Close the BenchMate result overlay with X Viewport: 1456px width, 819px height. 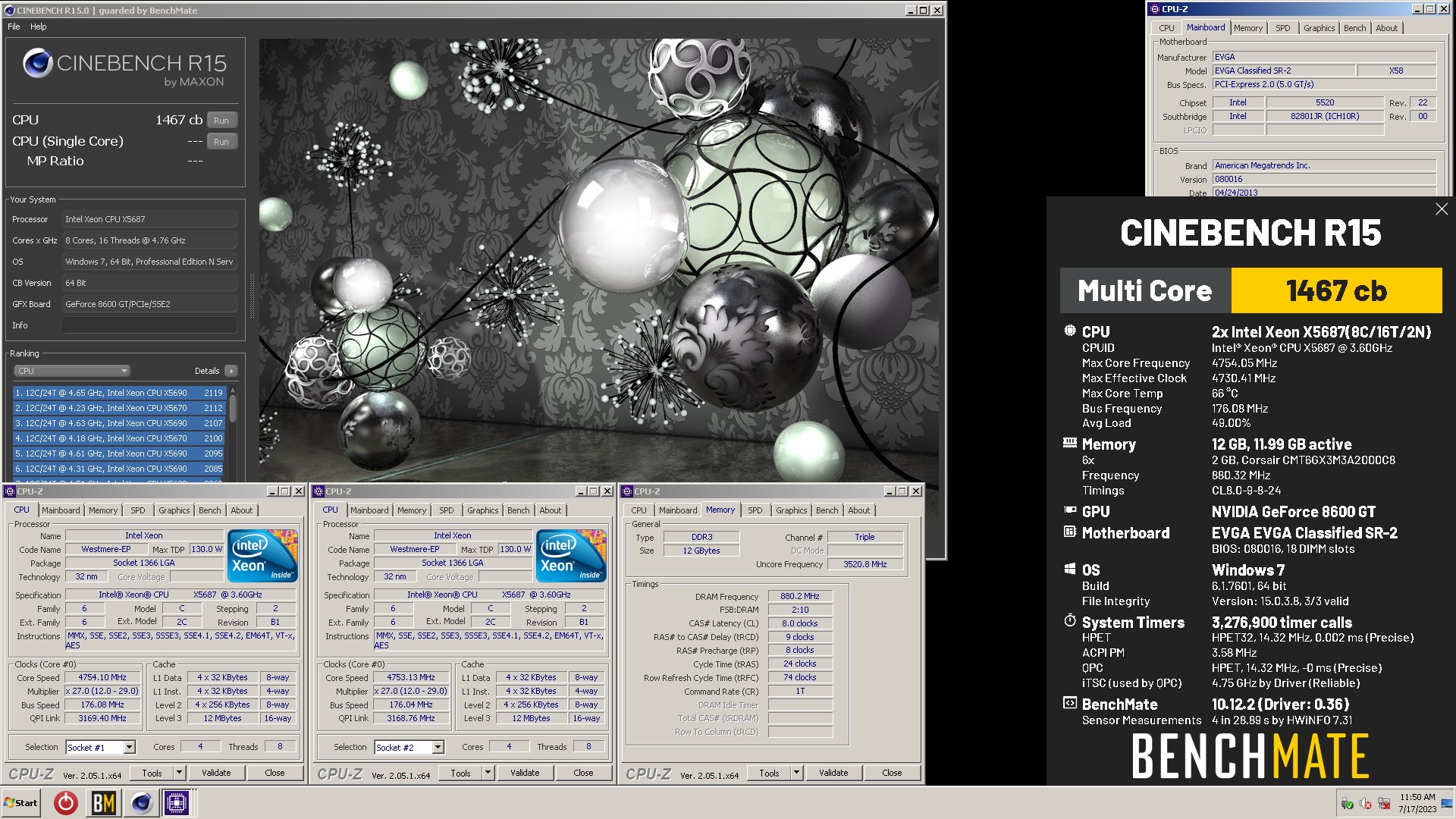coord(1442,209)
